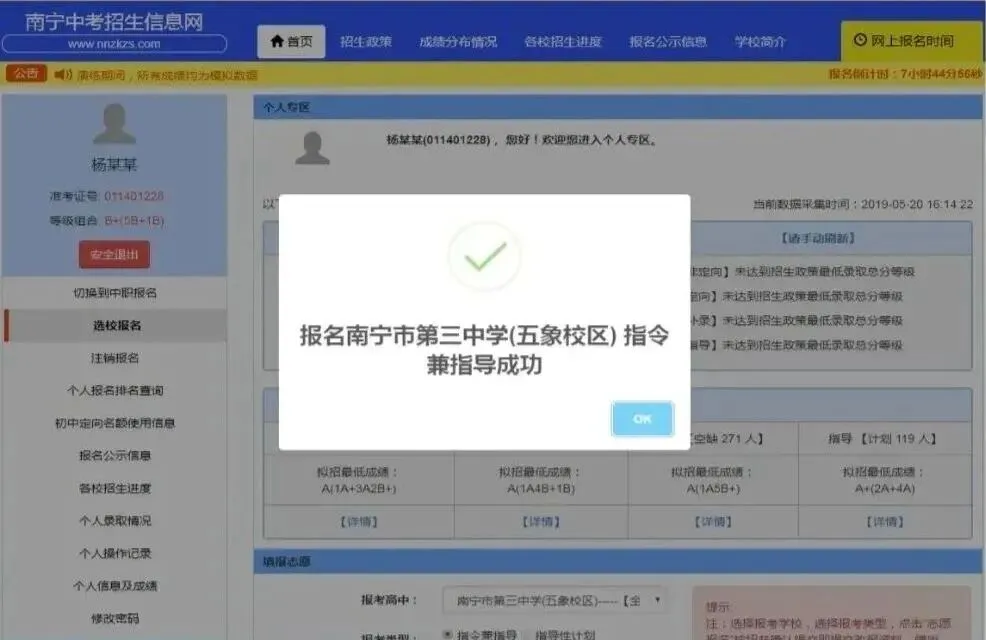Click the 报名倒计时 countdown text
986x640 pixels.
[904, 74]
